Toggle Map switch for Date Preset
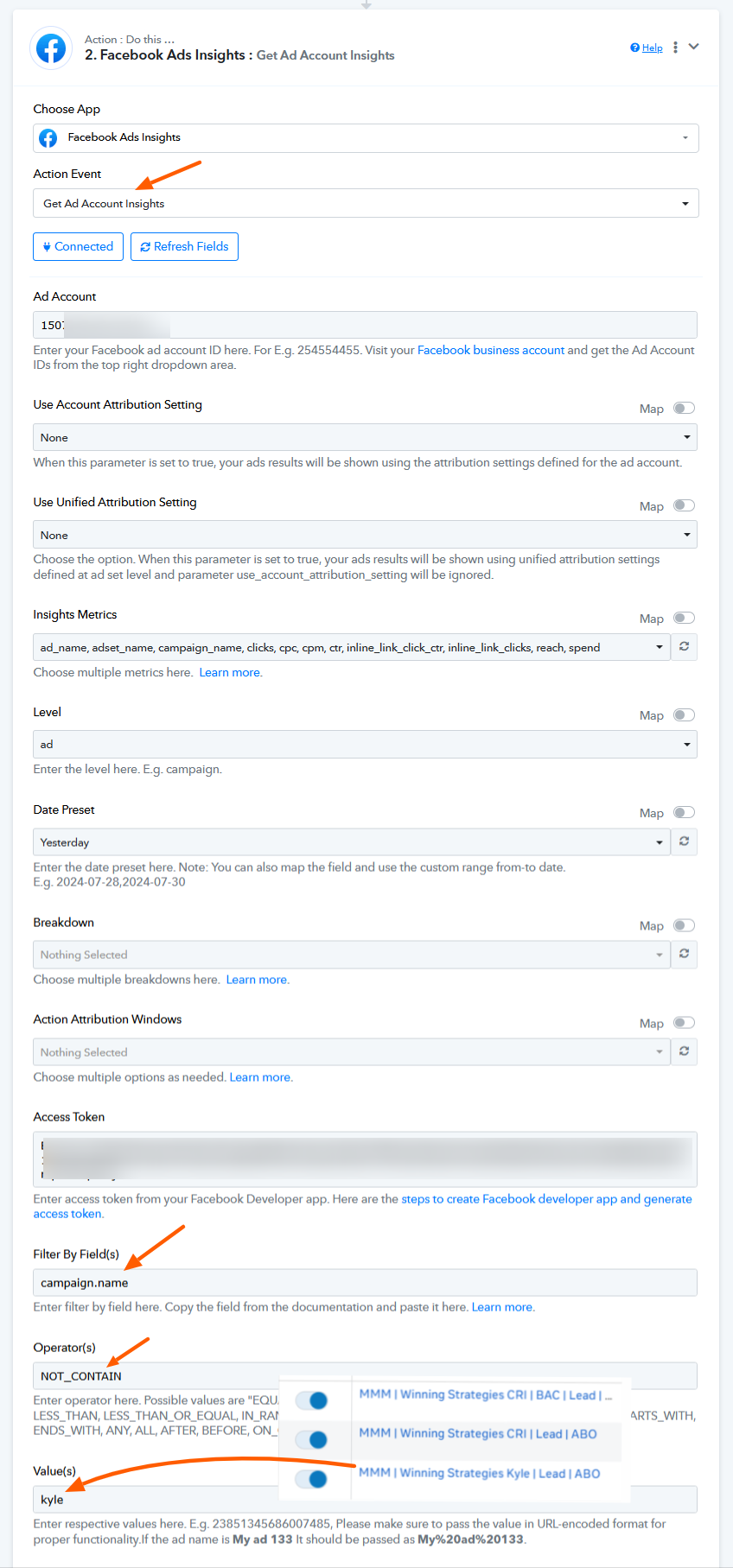 pyautogui.click(x=684, y=813)
